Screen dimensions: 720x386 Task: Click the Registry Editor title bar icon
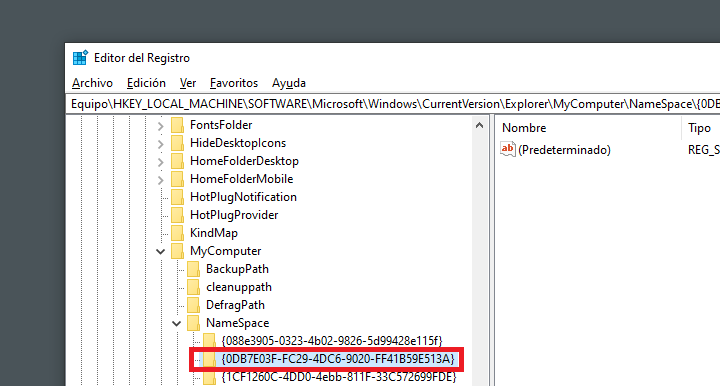point(80,58)
